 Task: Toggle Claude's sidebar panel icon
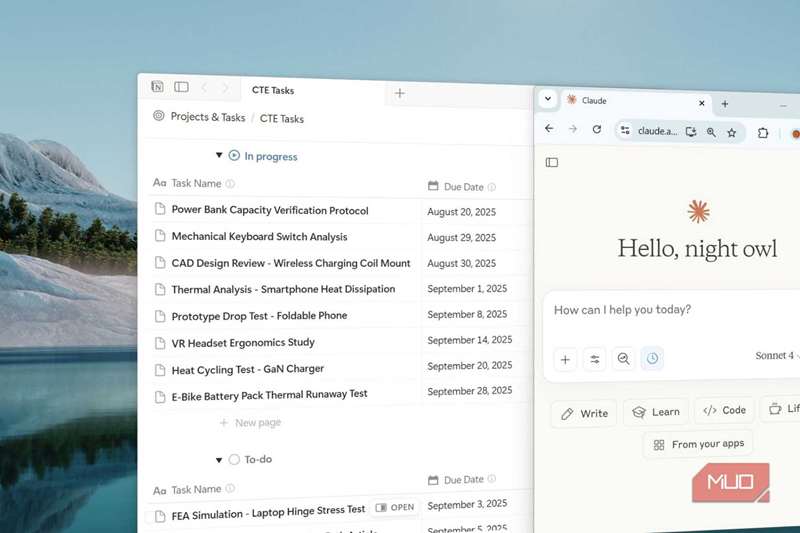pyautogui.click(x=552, y=162)
